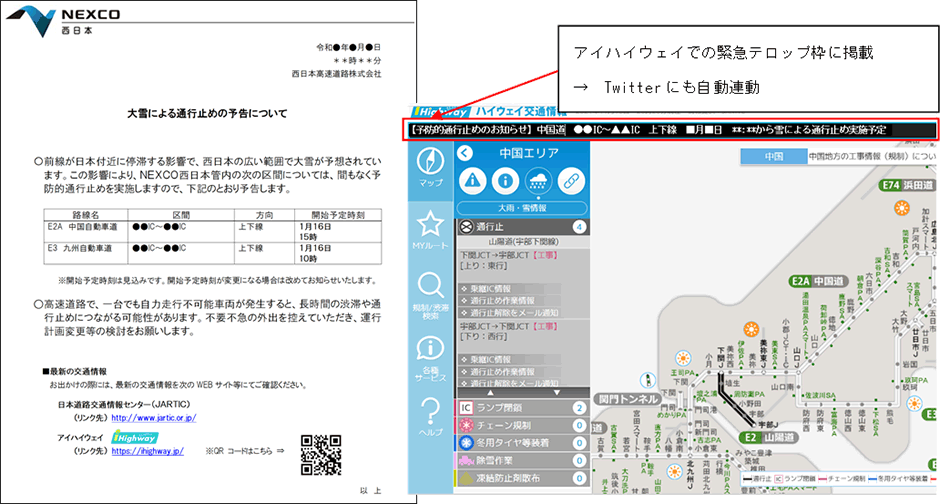Expand the チェーン規制 row

pyautogui.click(x=523, y=425)
